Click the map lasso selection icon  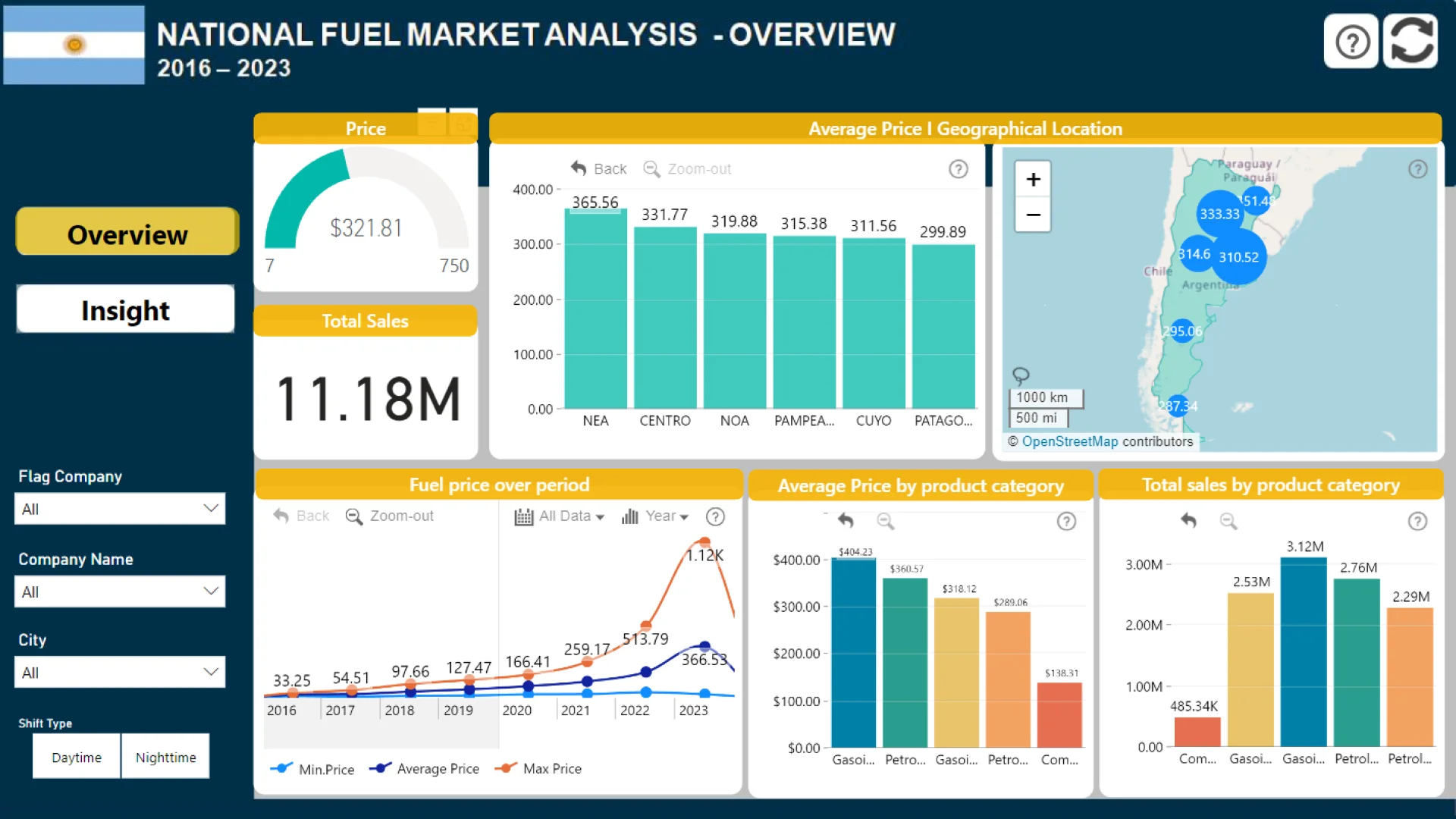1021,375
